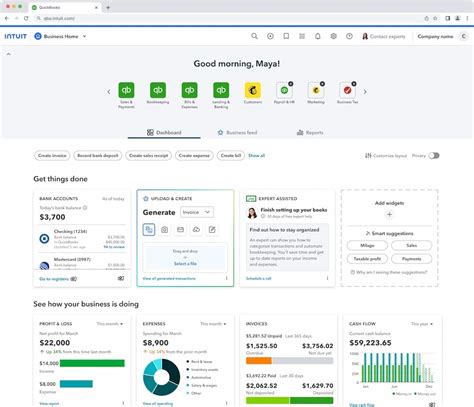Open Expert Assisted card options menu
The height and width of the screenshot is (407, 474).
pos(327,278)
